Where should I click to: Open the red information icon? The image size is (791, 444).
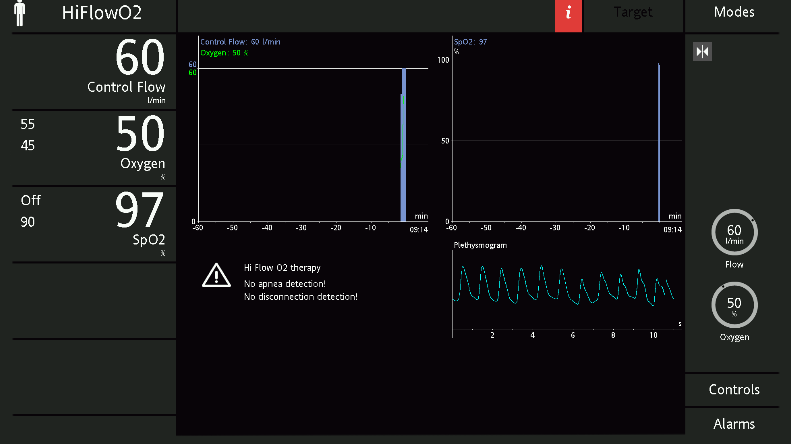(568, 15)
